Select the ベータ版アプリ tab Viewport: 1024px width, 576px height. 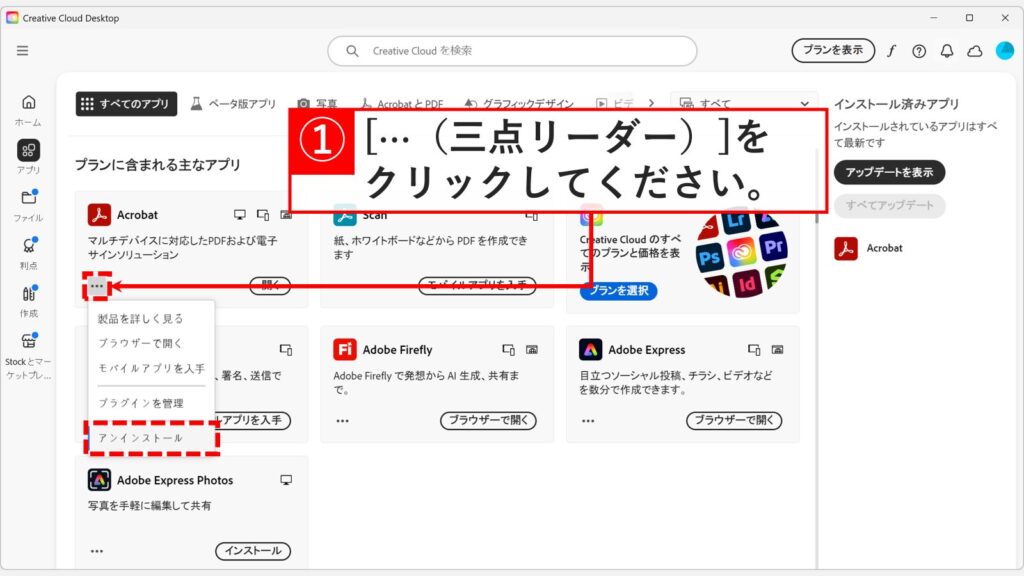click(234, 104)
